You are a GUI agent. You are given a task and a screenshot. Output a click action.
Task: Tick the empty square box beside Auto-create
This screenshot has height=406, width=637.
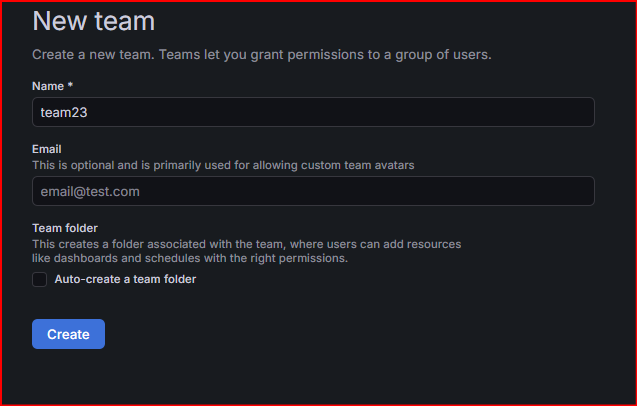tap(39, 280)
